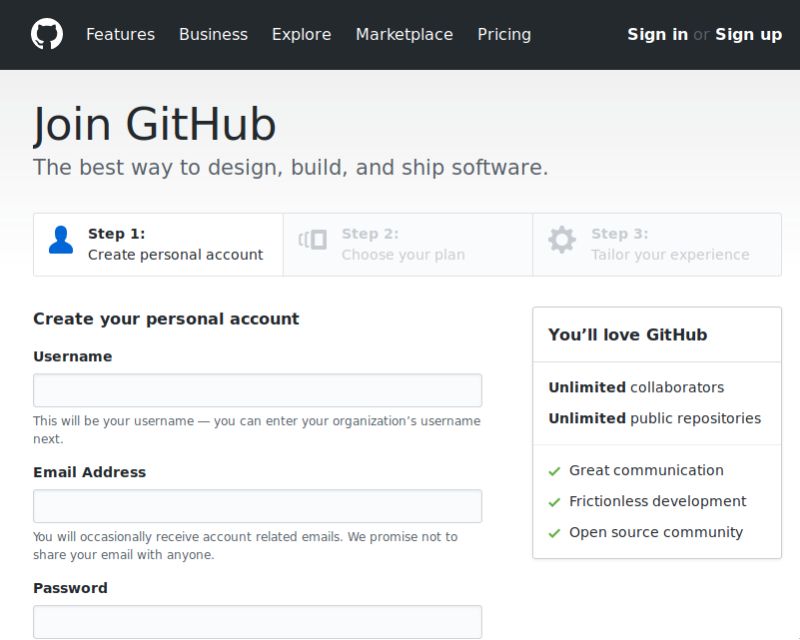Open the Business page
The width and height of the screenshot is (800, 640).
click(213, 34)
